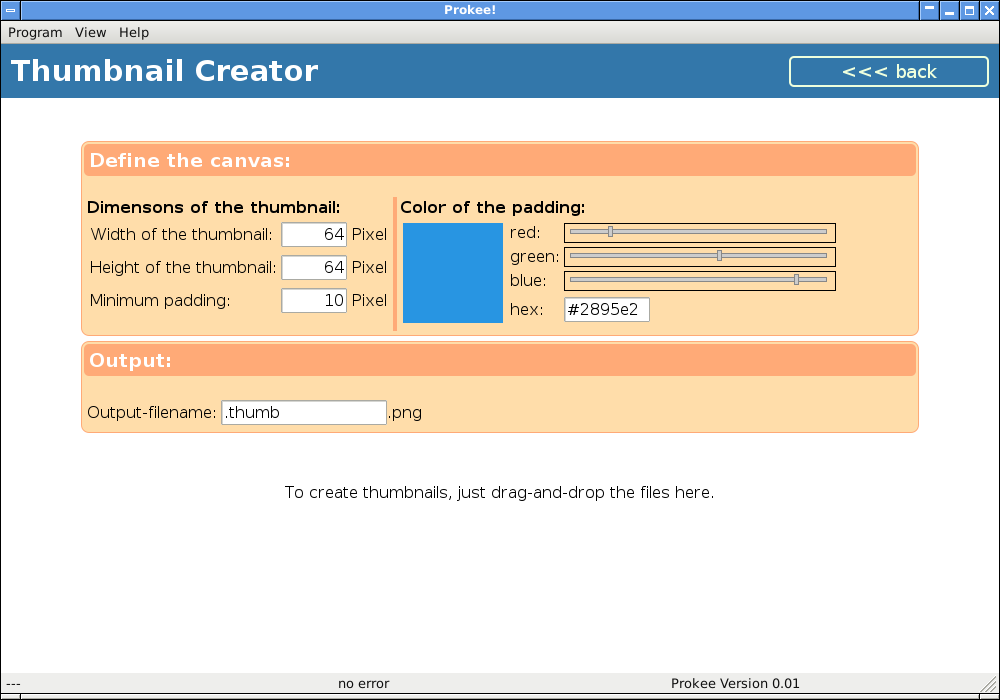1000x700 pixels.
Task: Open the Program menu
Action: tap(35, 32)
